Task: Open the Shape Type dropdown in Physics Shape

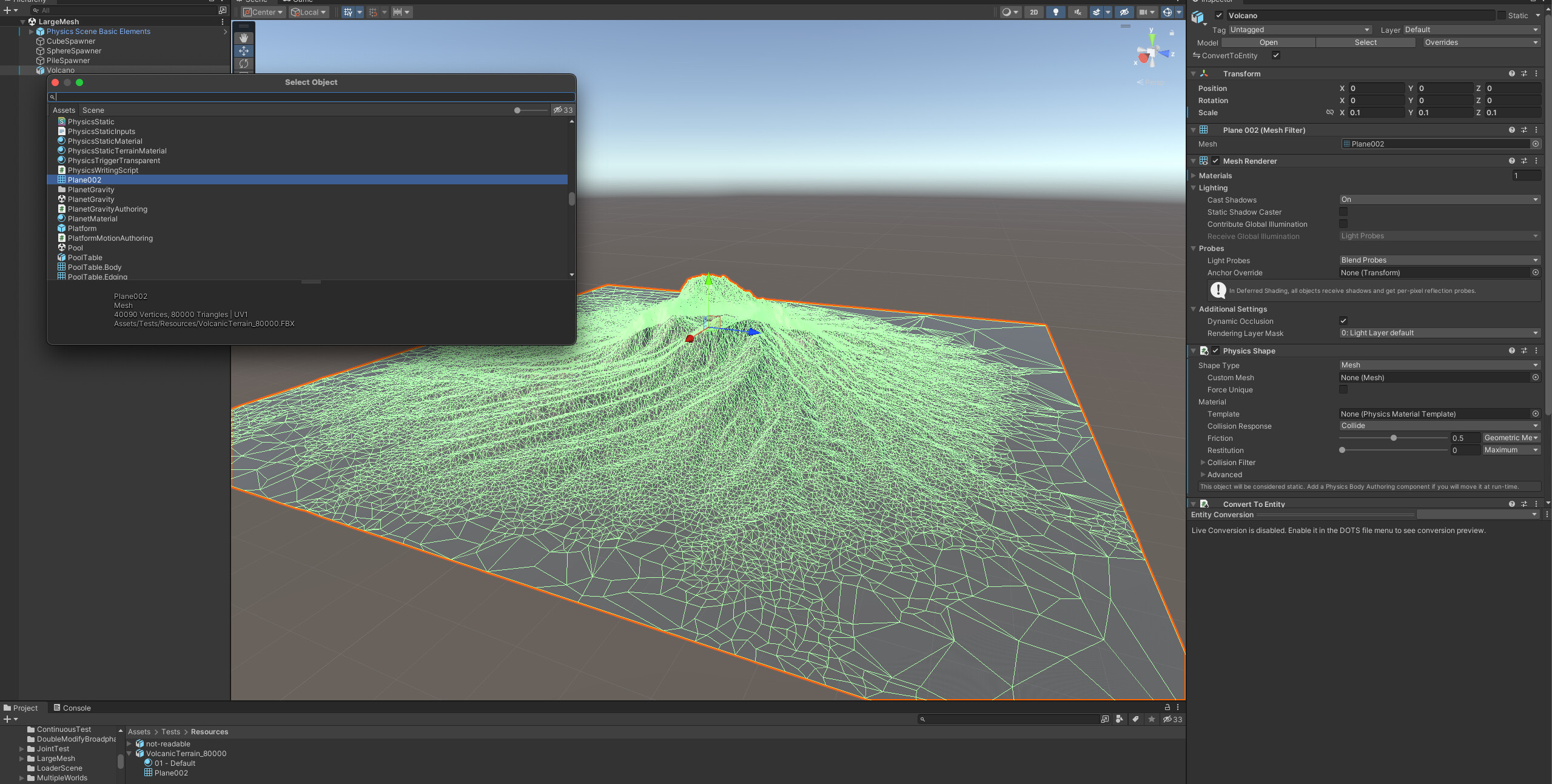Action: click(x=1439, y=364)
